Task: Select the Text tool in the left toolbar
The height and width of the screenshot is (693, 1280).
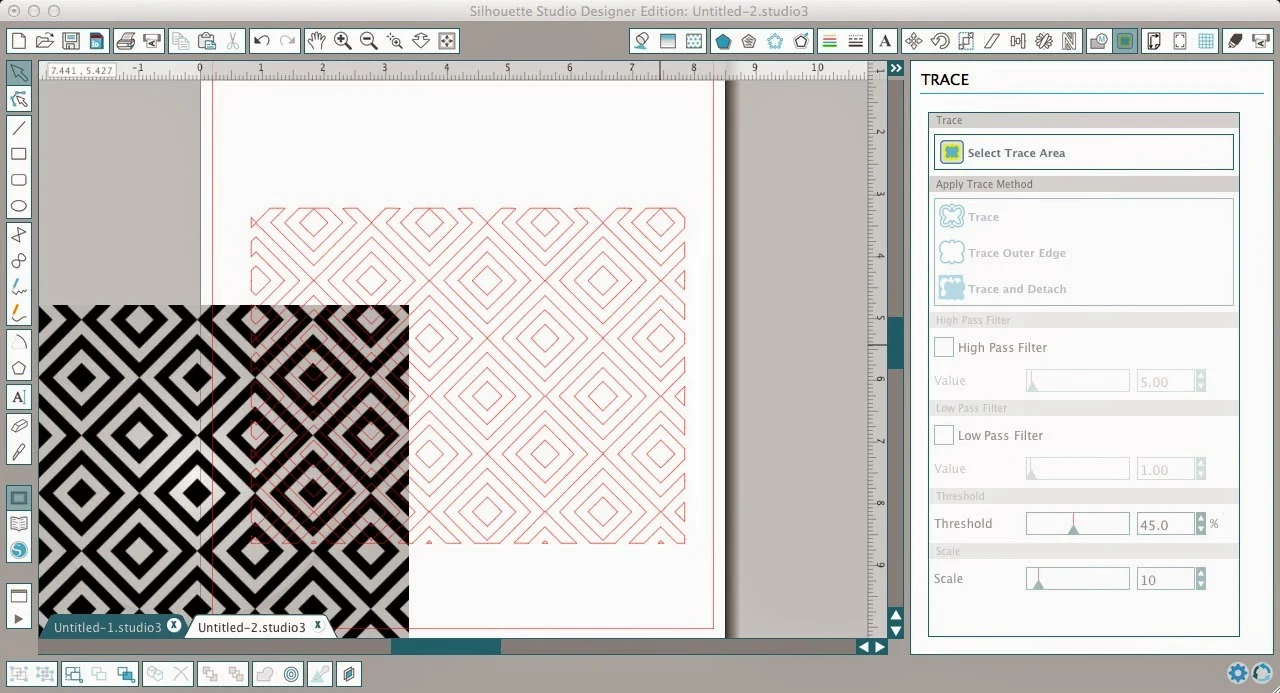Action: [17, 397]
